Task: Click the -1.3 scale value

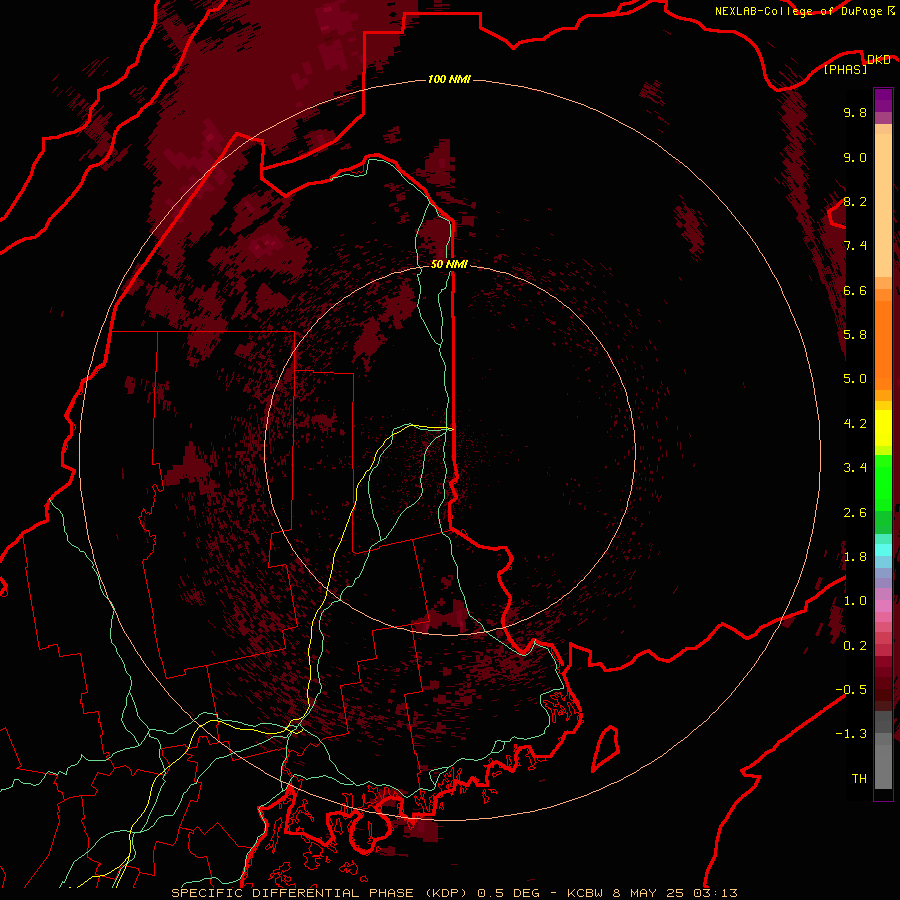Action: point(851,734)
